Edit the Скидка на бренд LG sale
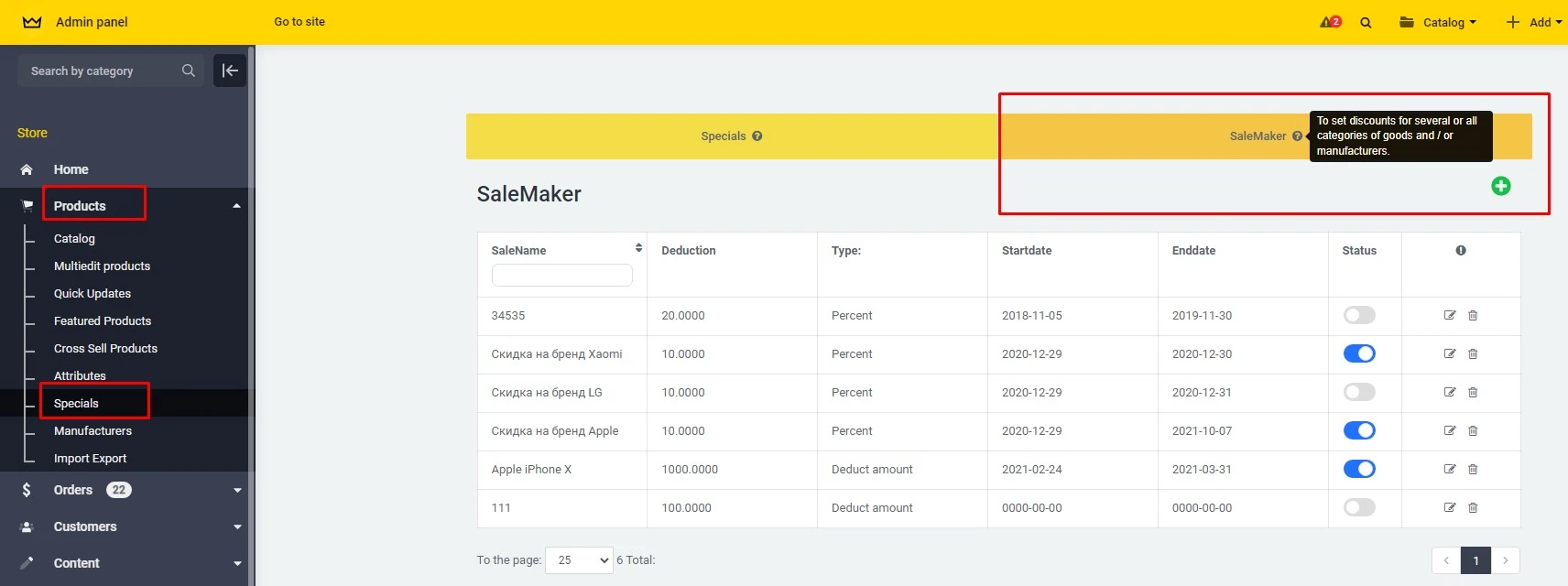The width and height of the screenshot is (1568, 586). [1450, 392]
